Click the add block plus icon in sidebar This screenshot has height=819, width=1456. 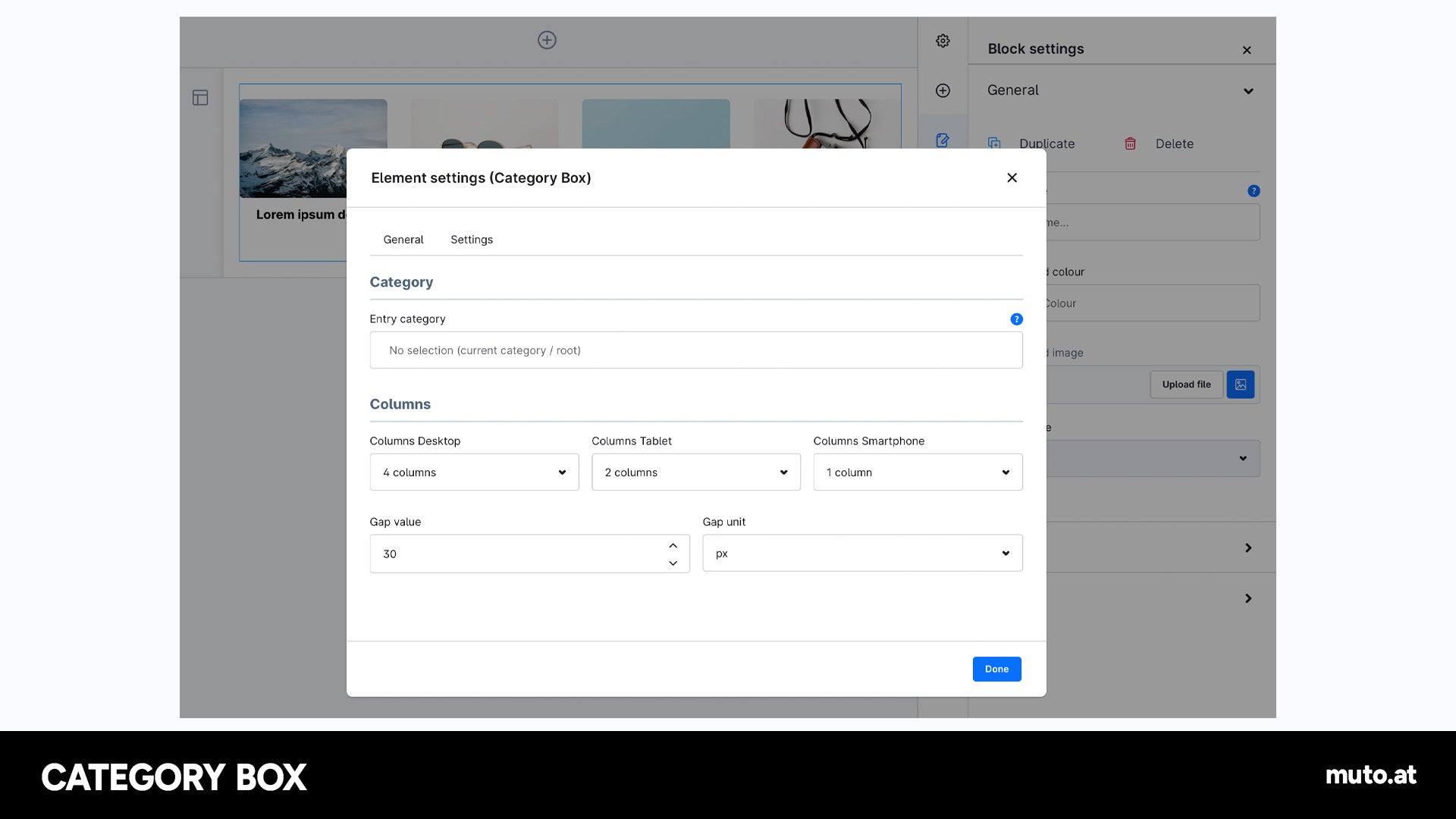[943, 90]
